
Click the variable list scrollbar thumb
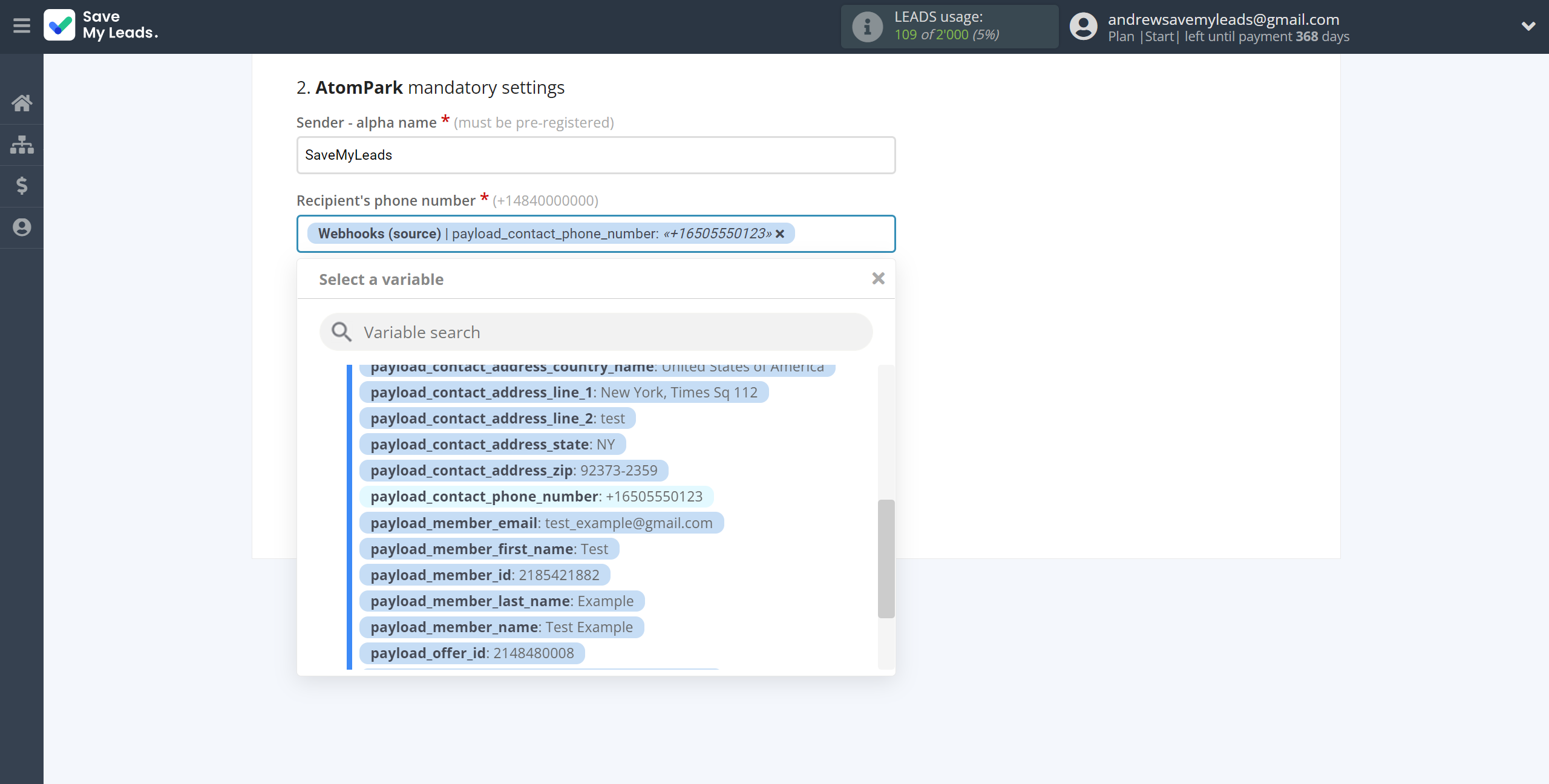pos(886,559)
